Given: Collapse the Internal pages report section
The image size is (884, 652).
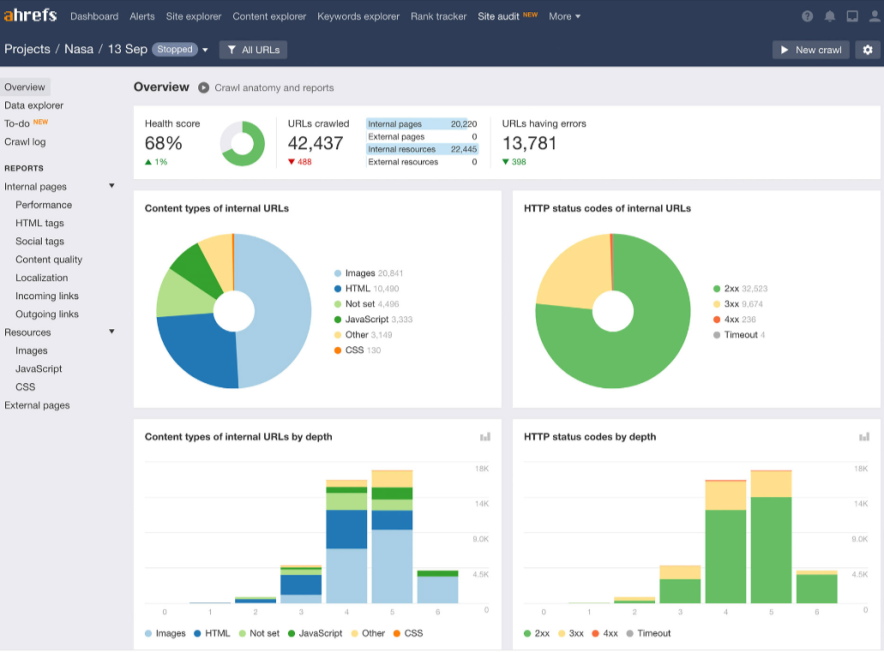Looking at the screenshot, I should [x=110, y=186].
